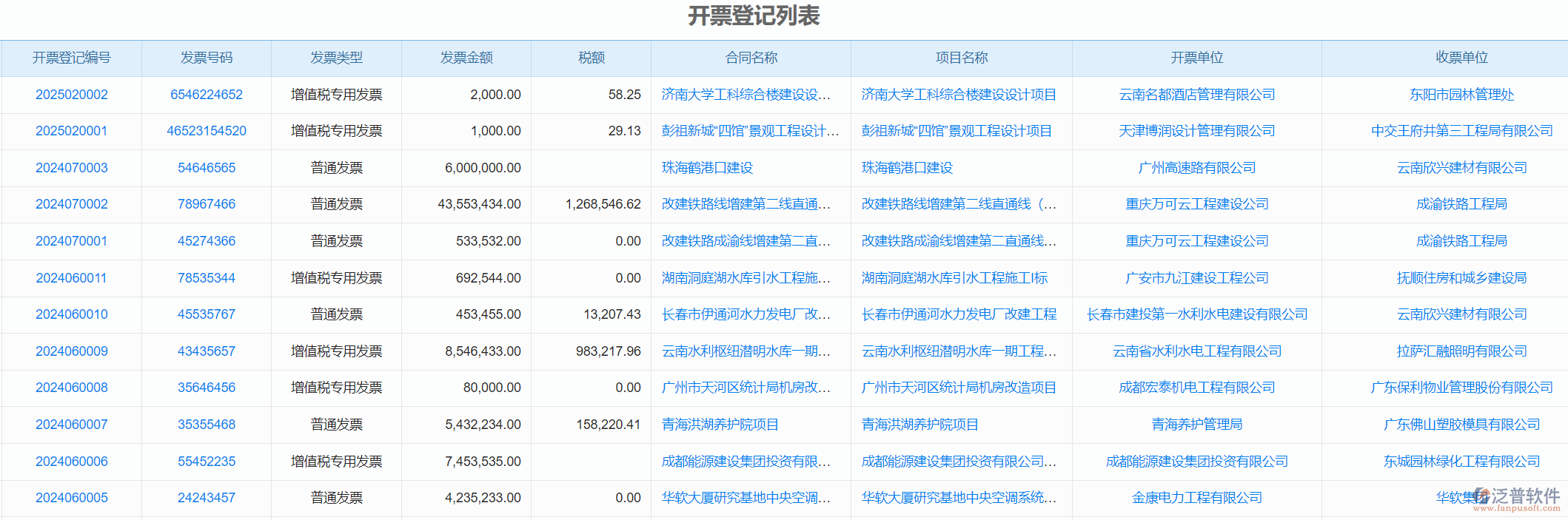Click the 泛普软件 logo icon
The height and width of the screenshot is (520, 1568).
pyautogui.click(x=1481, y=496)
